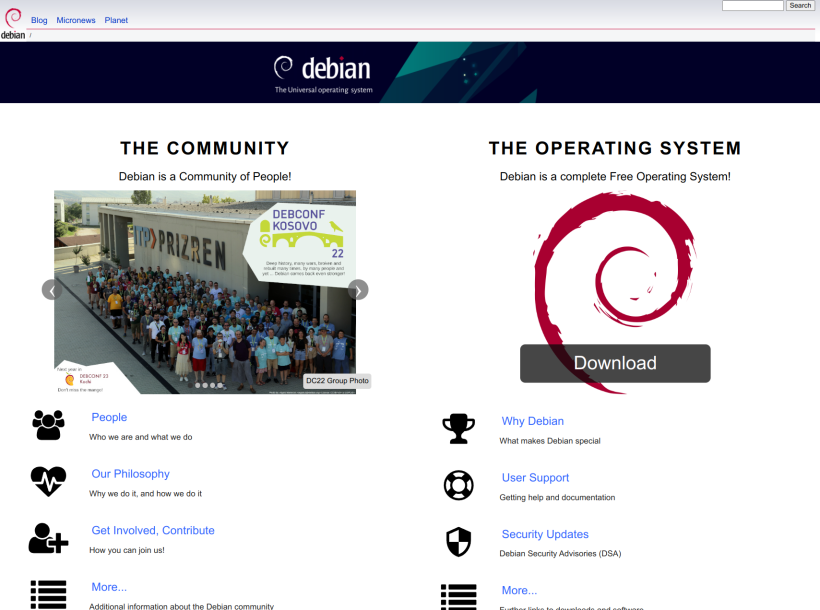Show next carousel photo with right arrow
The width and height of the screenshot is (820, 610).
tap(358, 290)
